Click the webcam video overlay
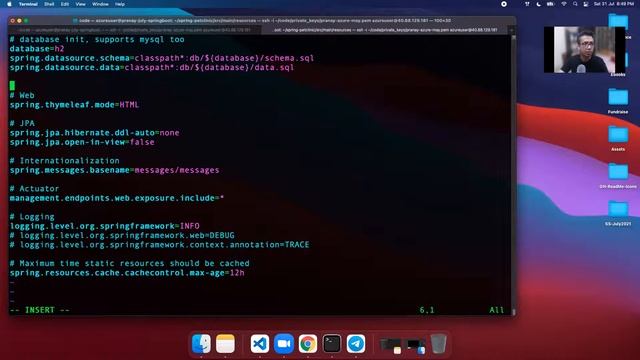The width and height of the screenshot is (640, 360). click(584, 50)
